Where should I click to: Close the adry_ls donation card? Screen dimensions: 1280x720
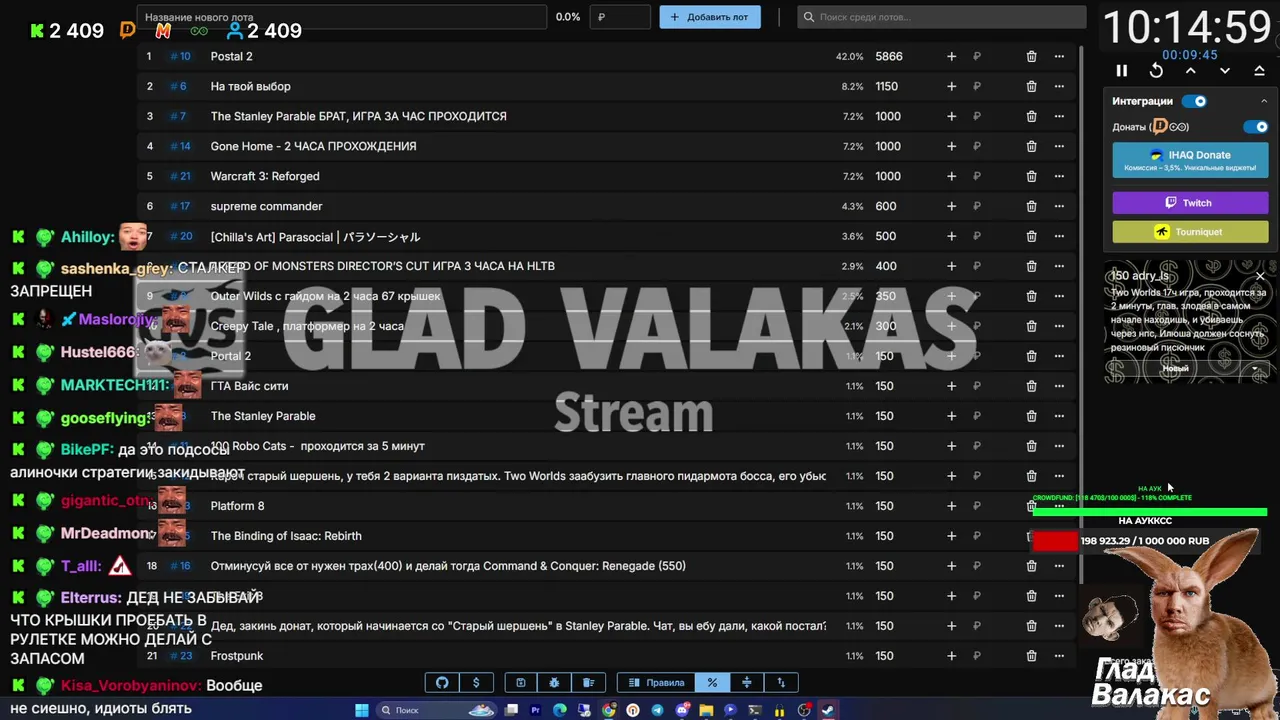(x=1260, y=276)
